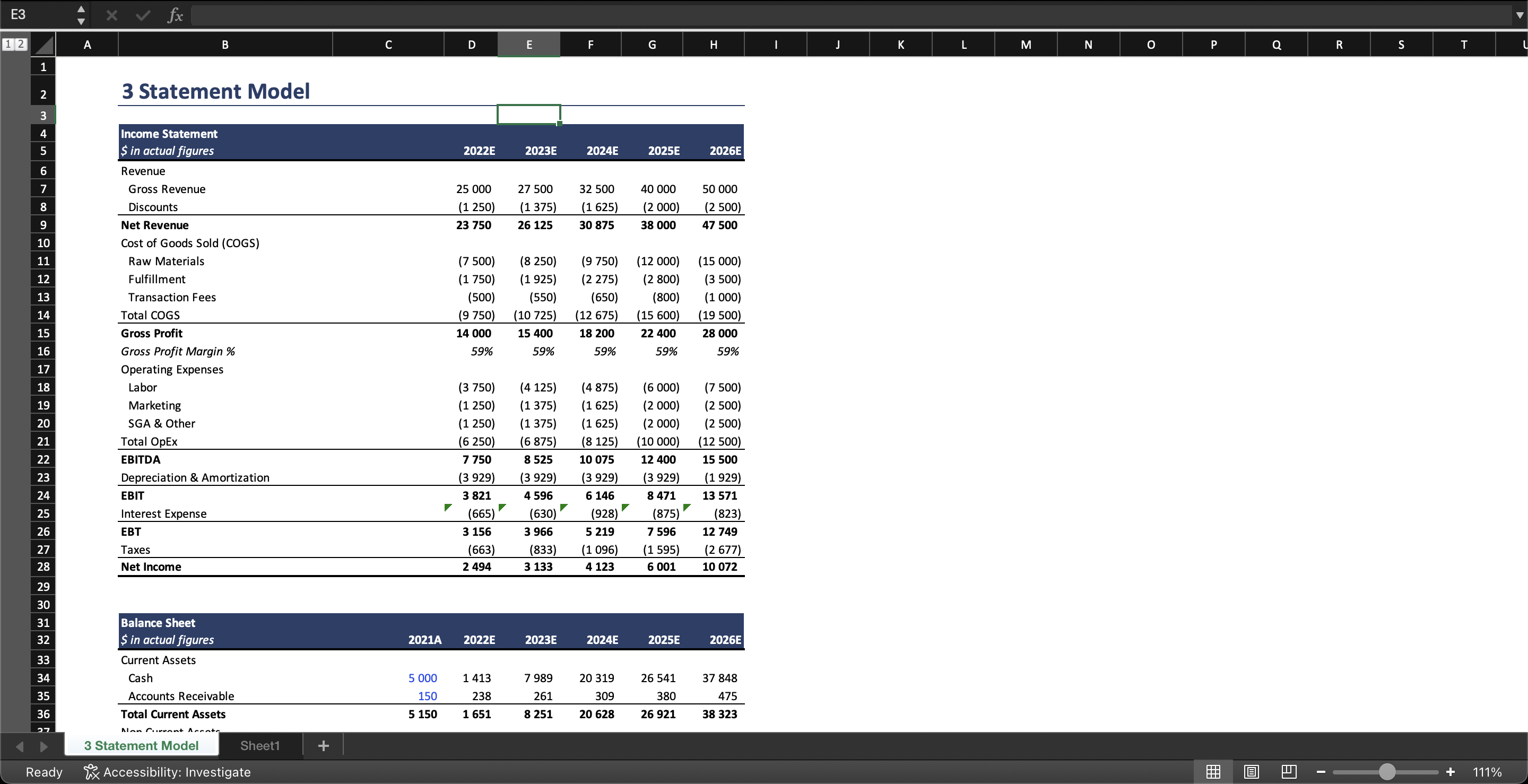Select 2025E Total COGS value (15 600)
Image resolution: width=1528 pixels, height=784 pixels.
pyautogui.click(x=658, y=315)
